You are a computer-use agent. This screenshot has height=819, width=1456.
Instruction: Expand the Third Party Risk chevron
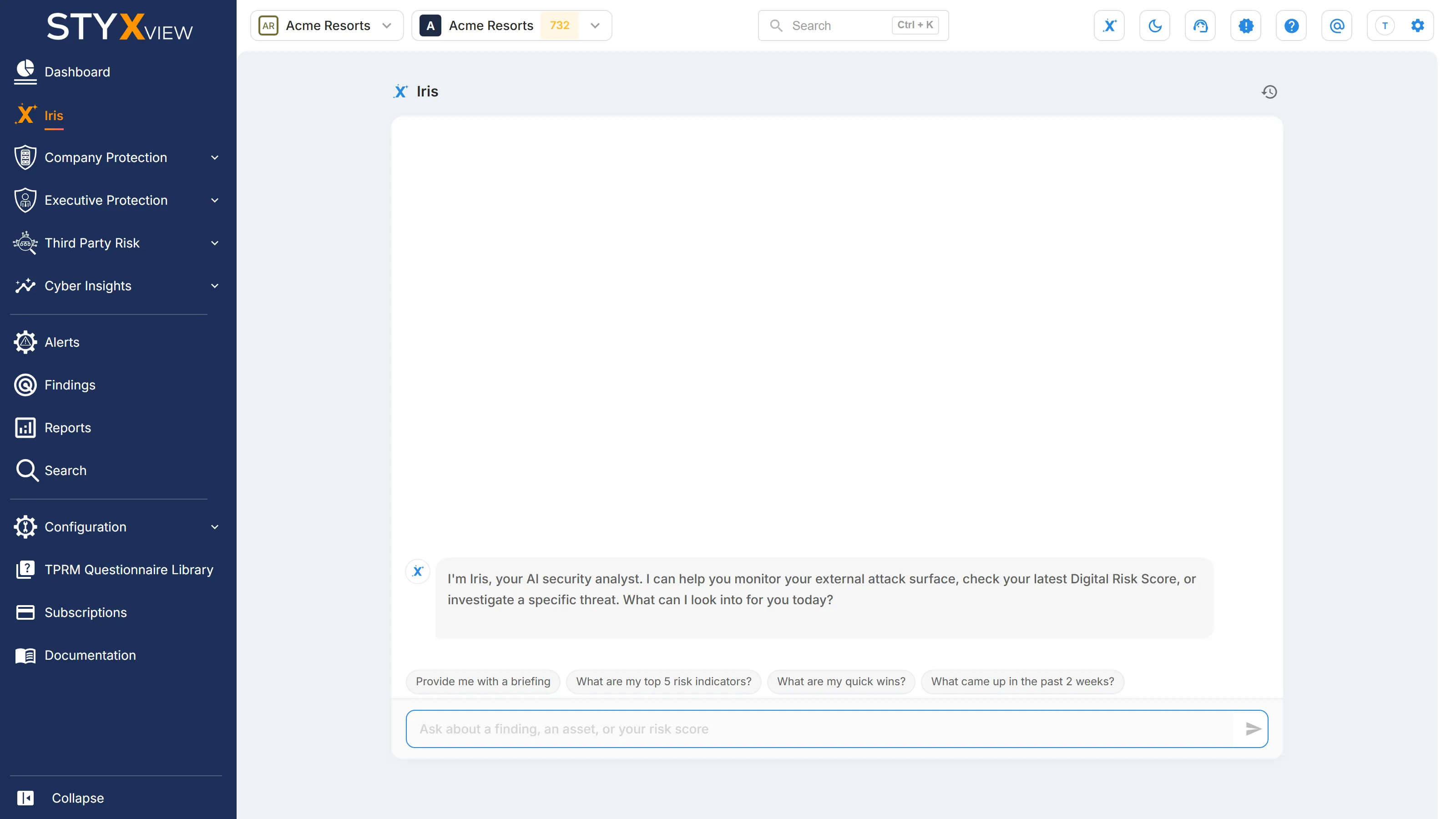(x=215, y=243)
